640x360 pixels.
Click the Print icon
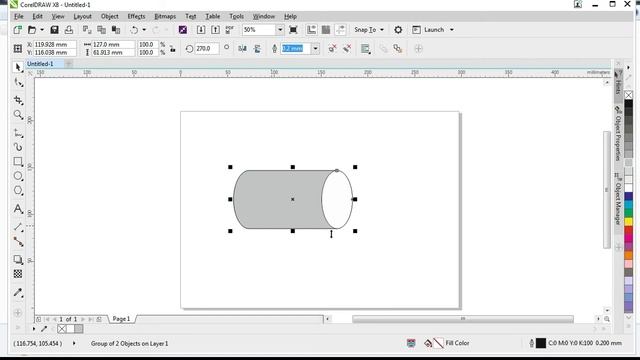69,30
